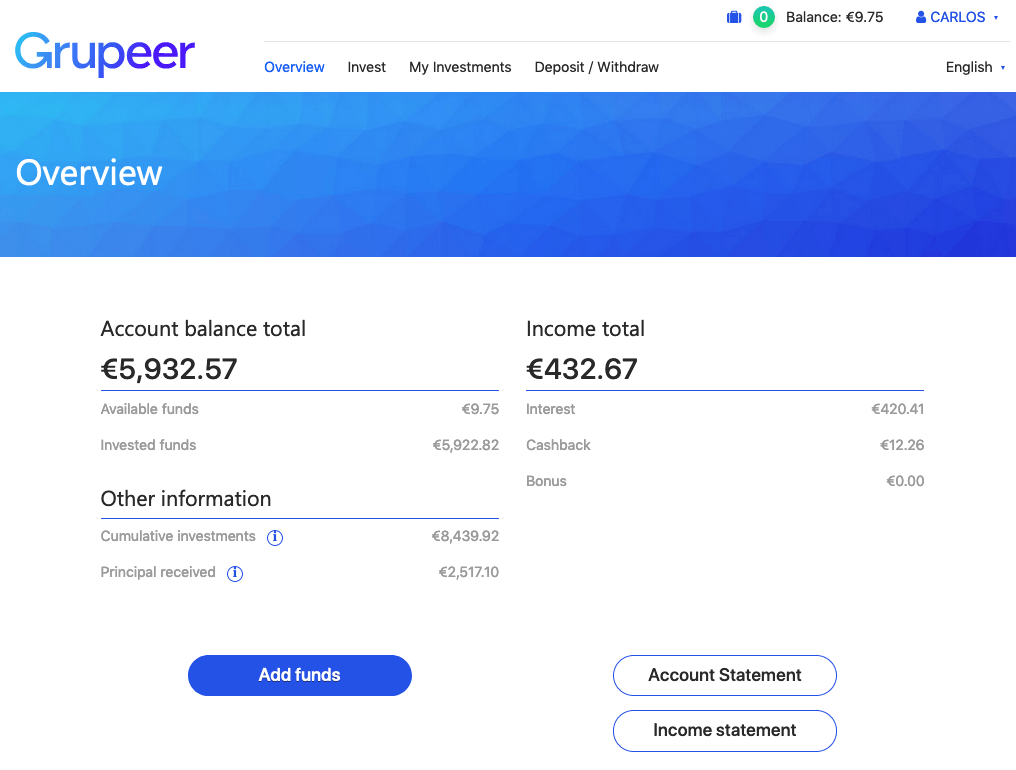Image resolution: width=1016 pixels, height=770 pixels.
Task: Navigate to Deposit / Withdraw
Action: click(597, 67)
